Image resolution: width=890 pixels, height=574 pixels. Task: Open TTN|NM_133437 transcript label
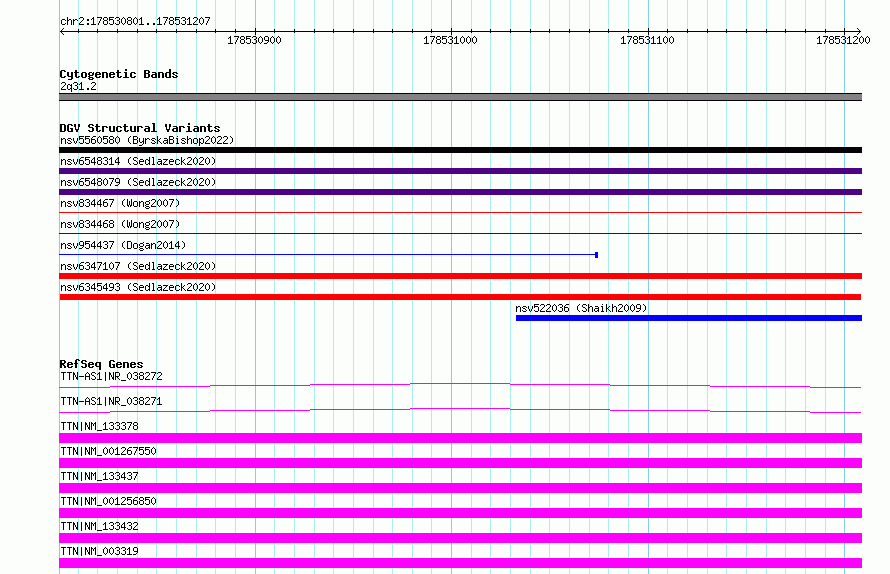pyautogui.click(x=99, y=476)
